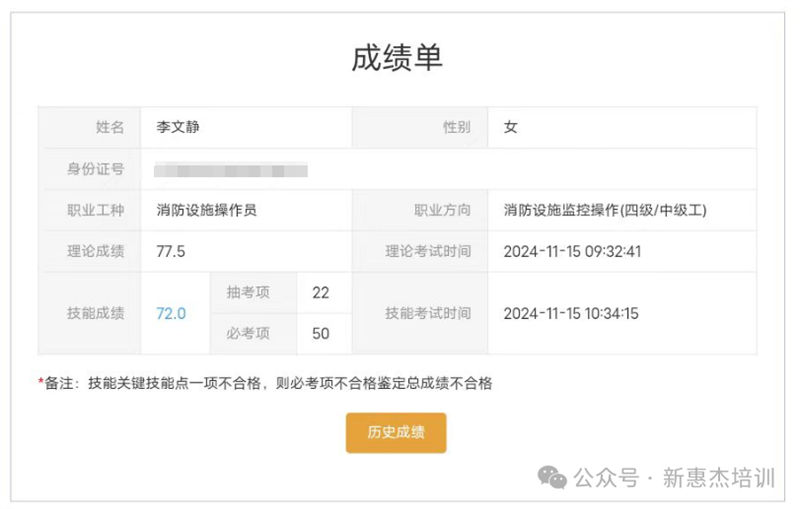800x509 pixels.
Task: Click the 技能成绩 row label
Action: [x=95, y=313]
